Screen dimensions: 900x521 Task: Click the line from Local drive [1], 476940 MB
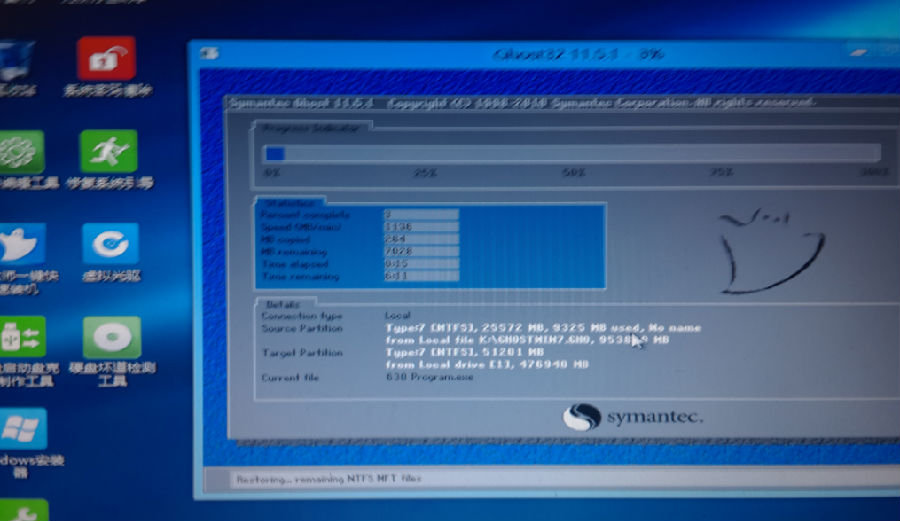coord(487,364)
